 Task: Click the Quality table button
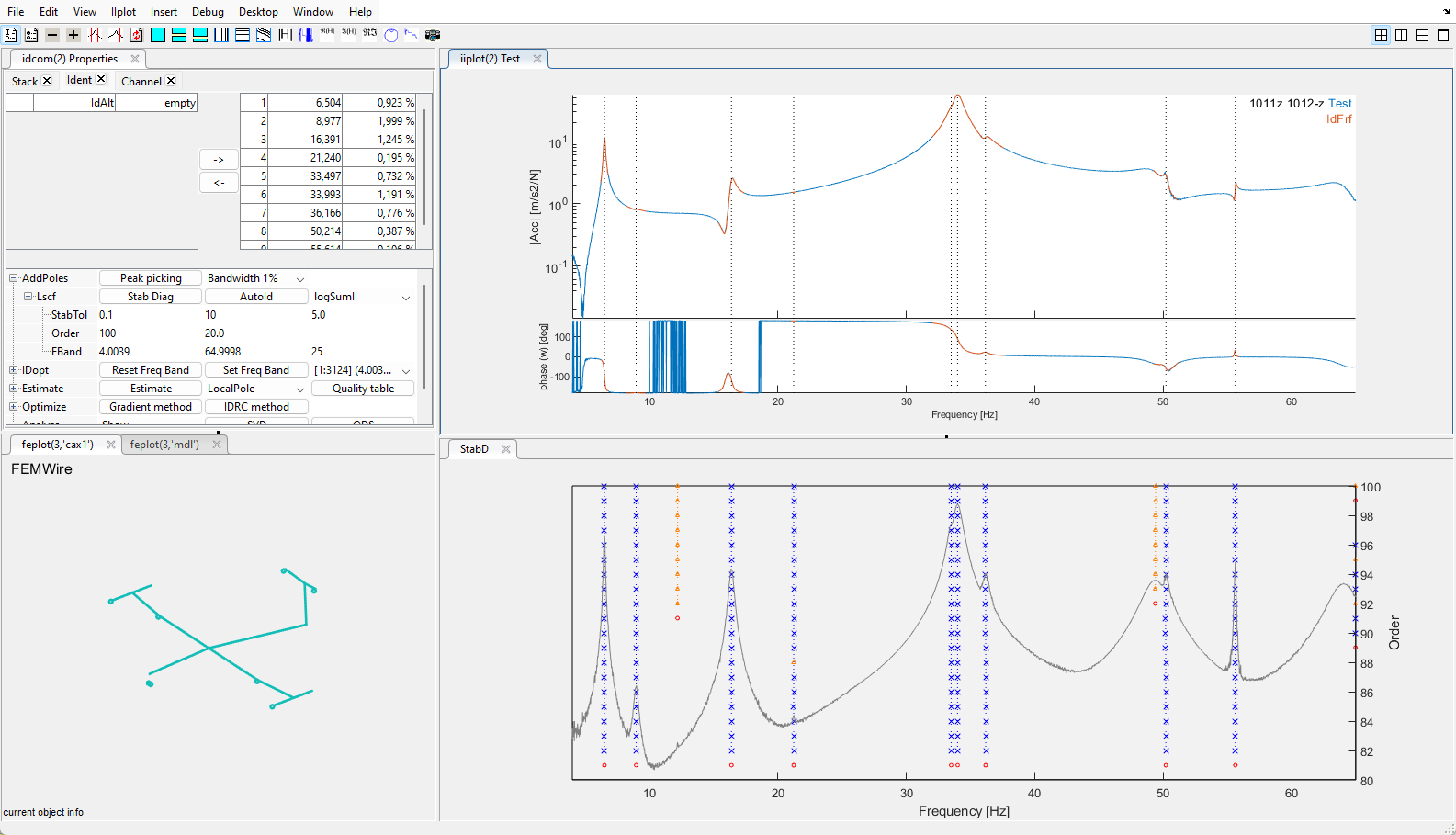click(x=363, y=389)
